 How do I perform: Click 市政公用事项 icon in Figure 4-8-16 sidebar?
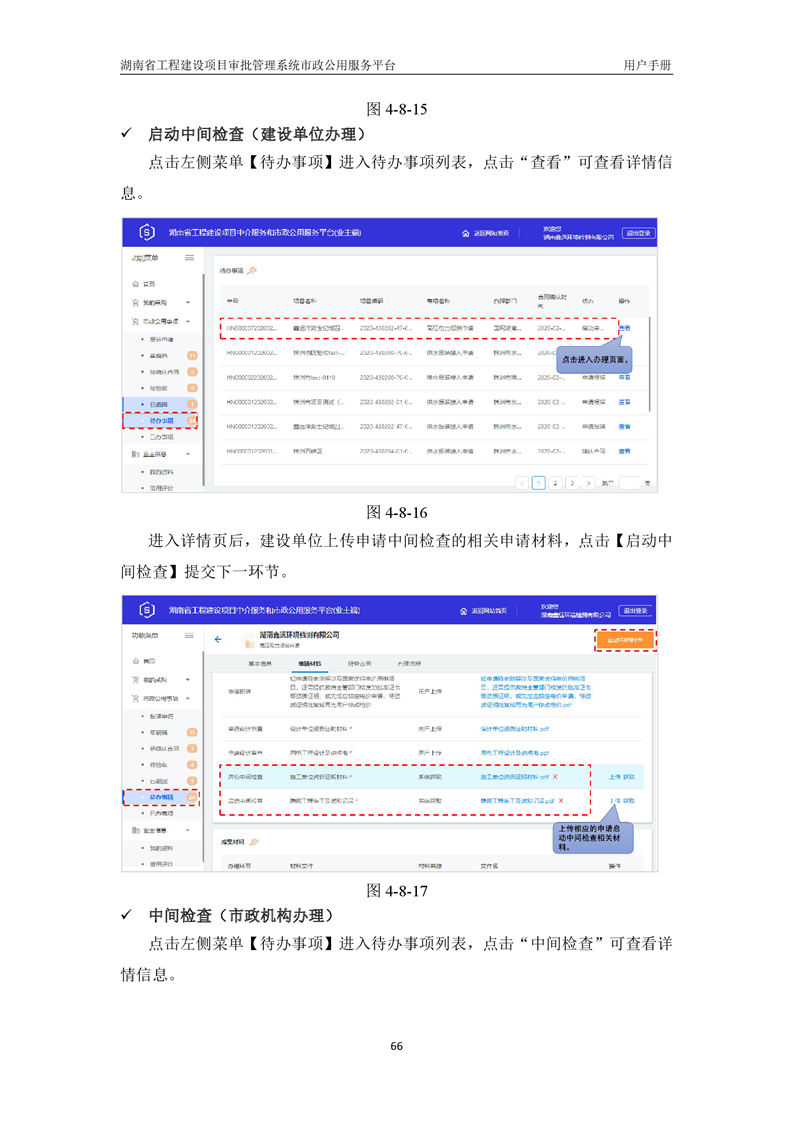pos(135,321)
